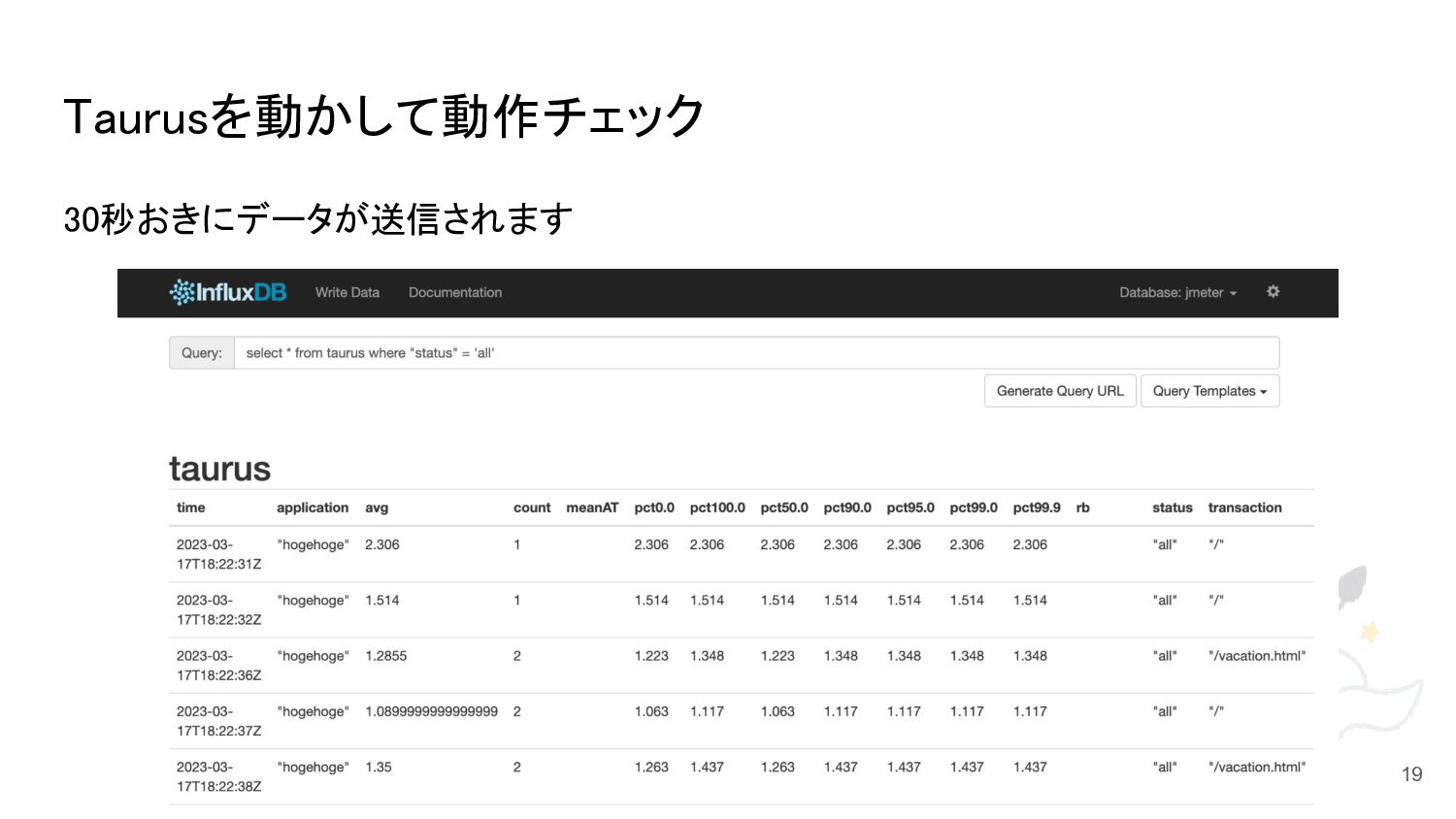The height and width of the screenshot is (819, 1456).
Task: Click pct0.0 value 1.063
Action: pyautogui.click(x=651, y=711)
